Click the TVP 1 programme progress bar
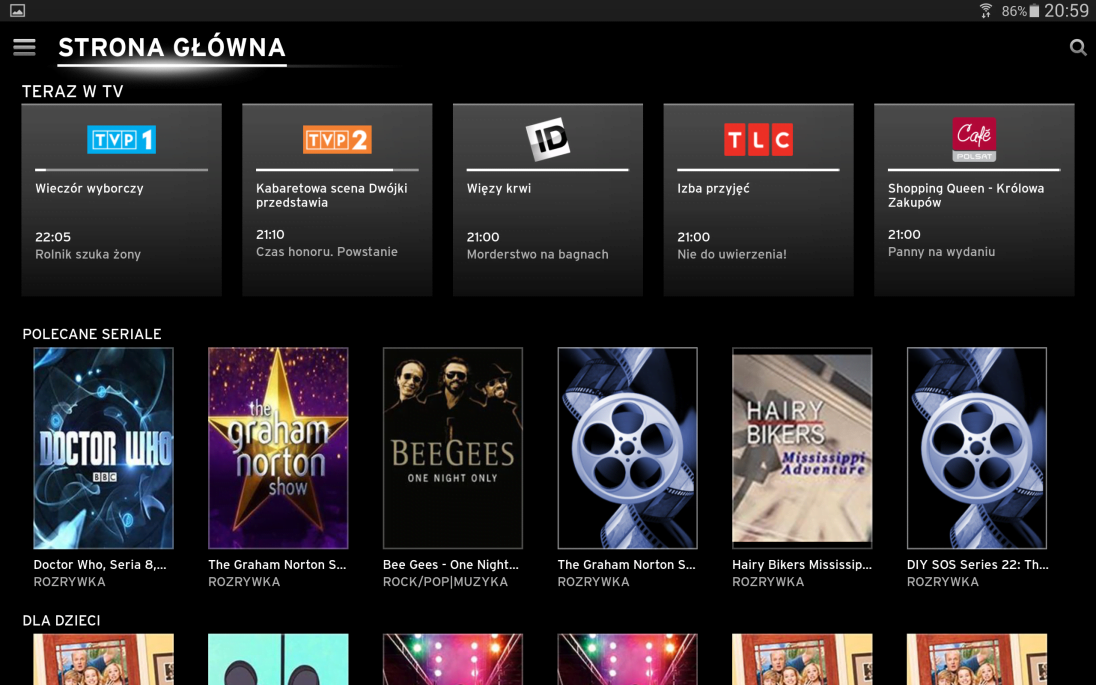The image size is (1096, 685). pos(121,170)
